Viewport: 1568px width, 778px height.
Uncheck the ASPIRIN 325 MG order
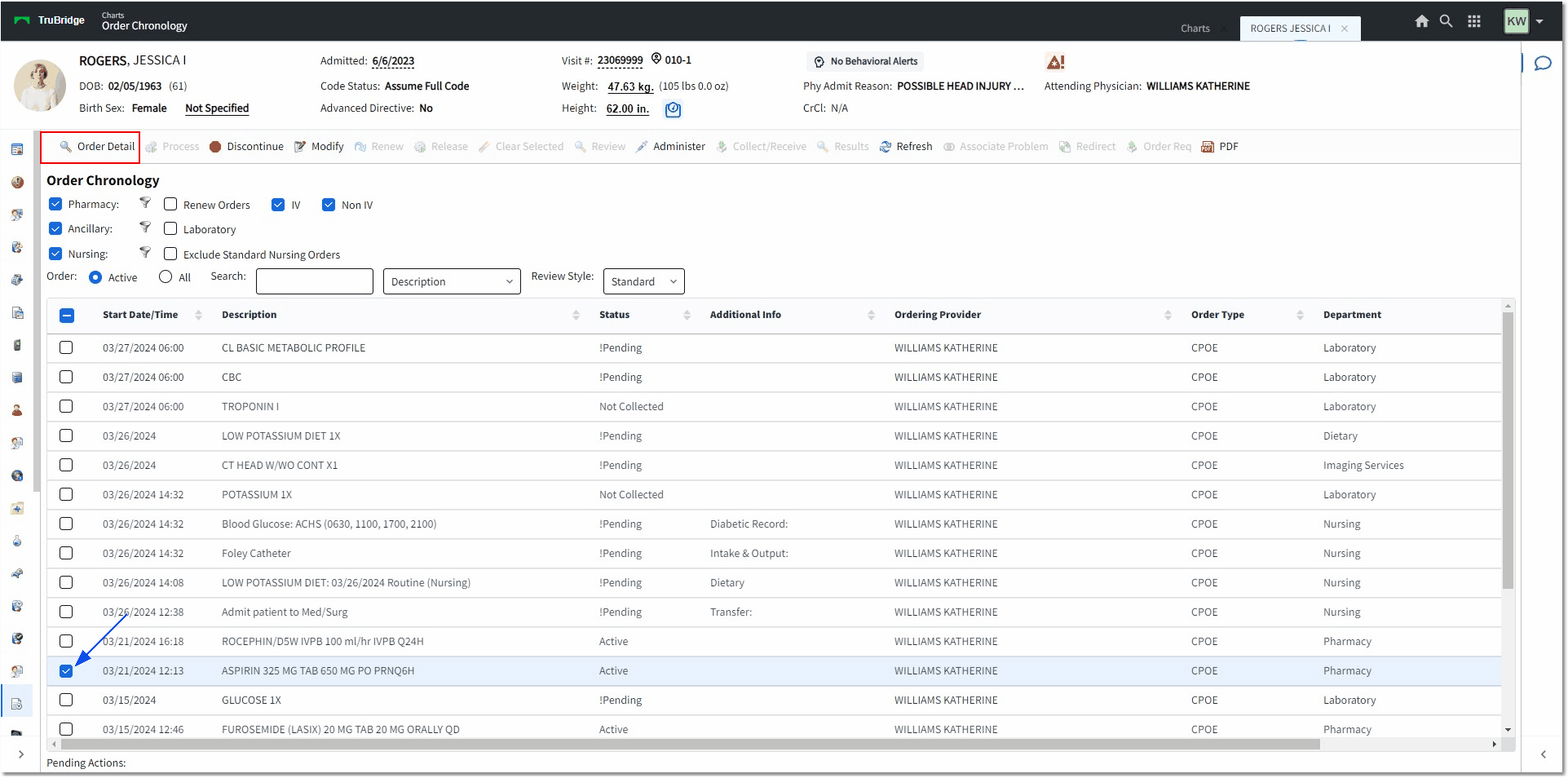coord(66,671)
